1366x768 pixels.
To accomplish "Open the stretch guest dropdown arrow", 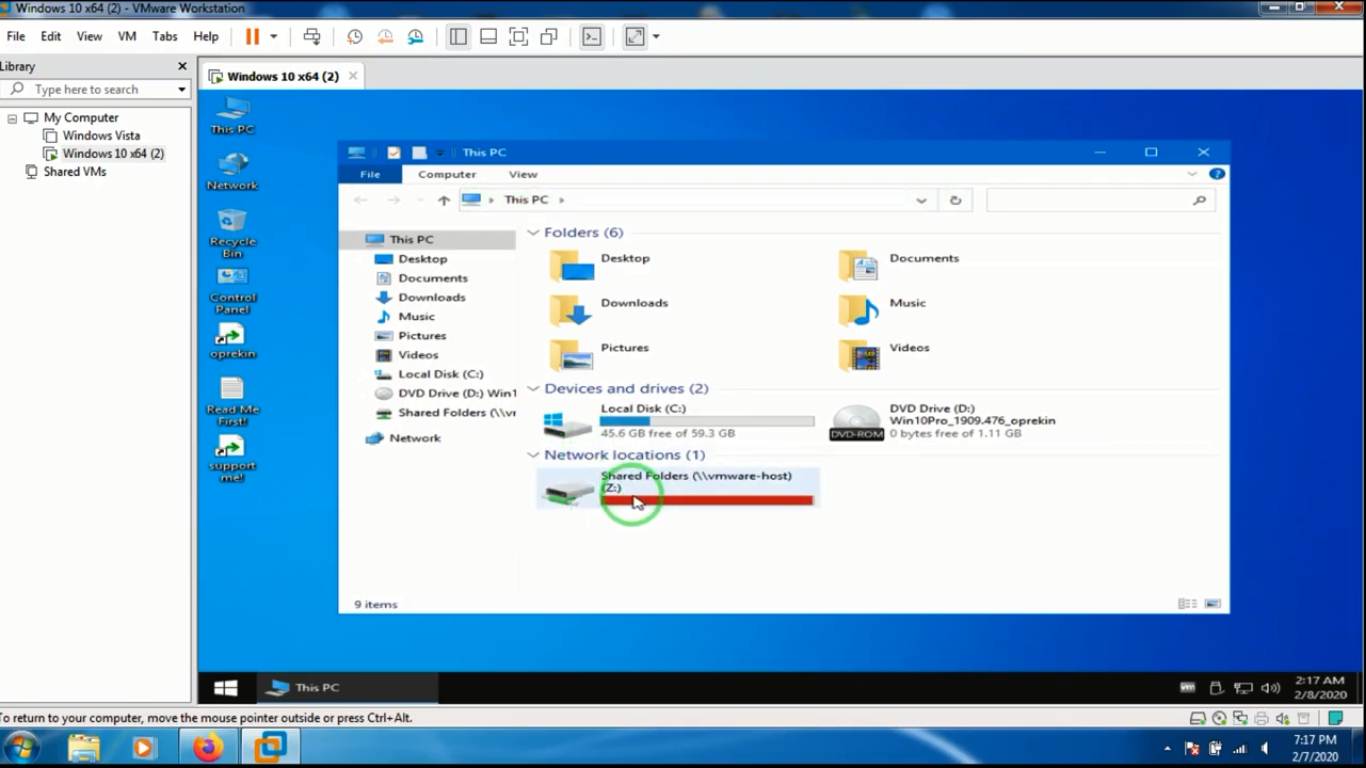I will tap(656, 37).
